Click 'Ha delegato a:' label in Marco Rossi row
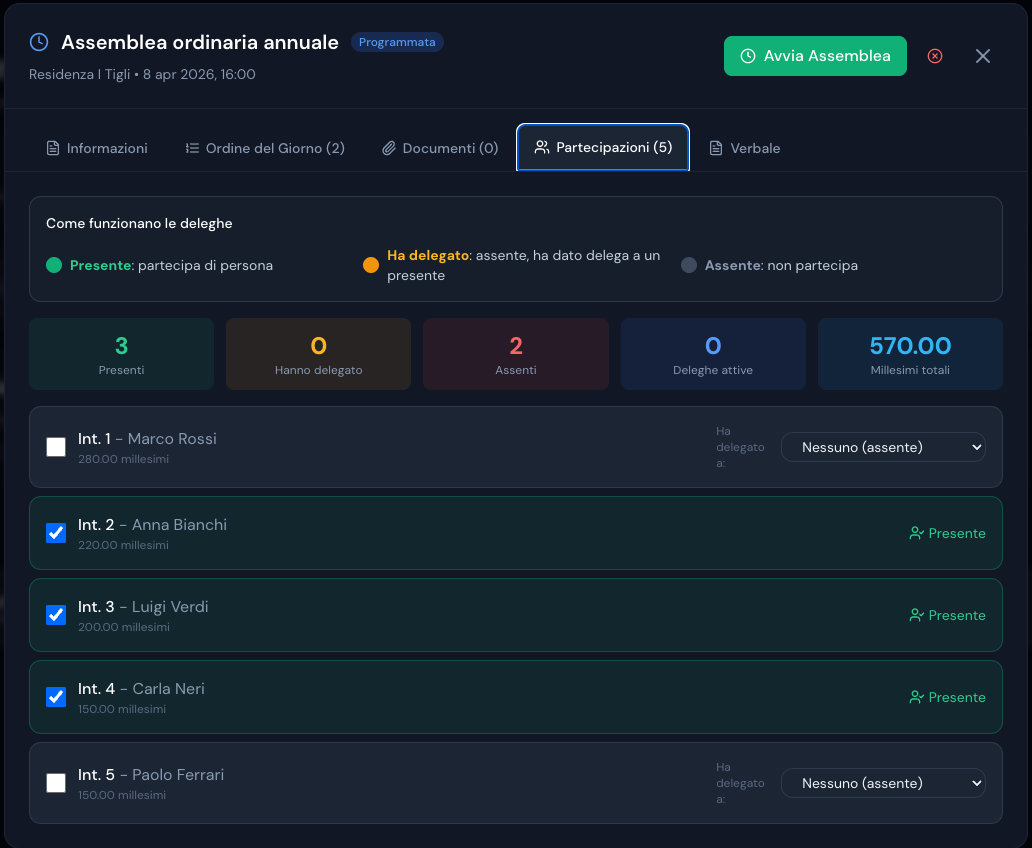Viewport: 1032px width, 848px height. 740,447
